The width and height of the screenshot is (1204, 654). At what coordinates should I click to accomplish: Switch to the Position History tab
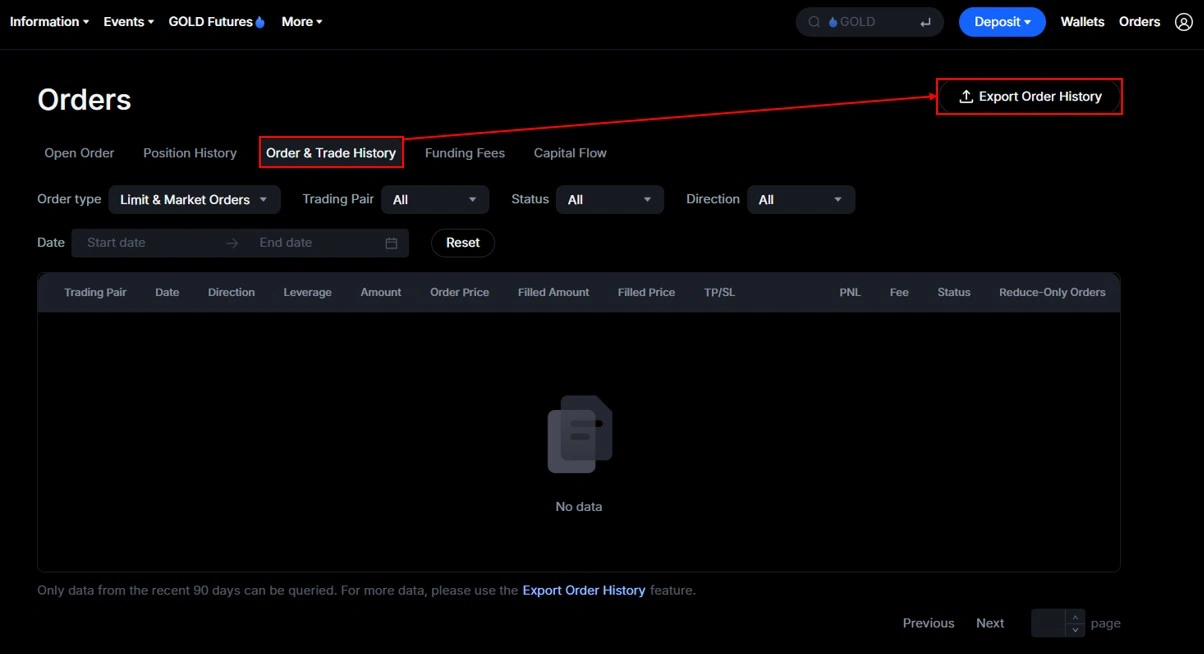point(190,153)
